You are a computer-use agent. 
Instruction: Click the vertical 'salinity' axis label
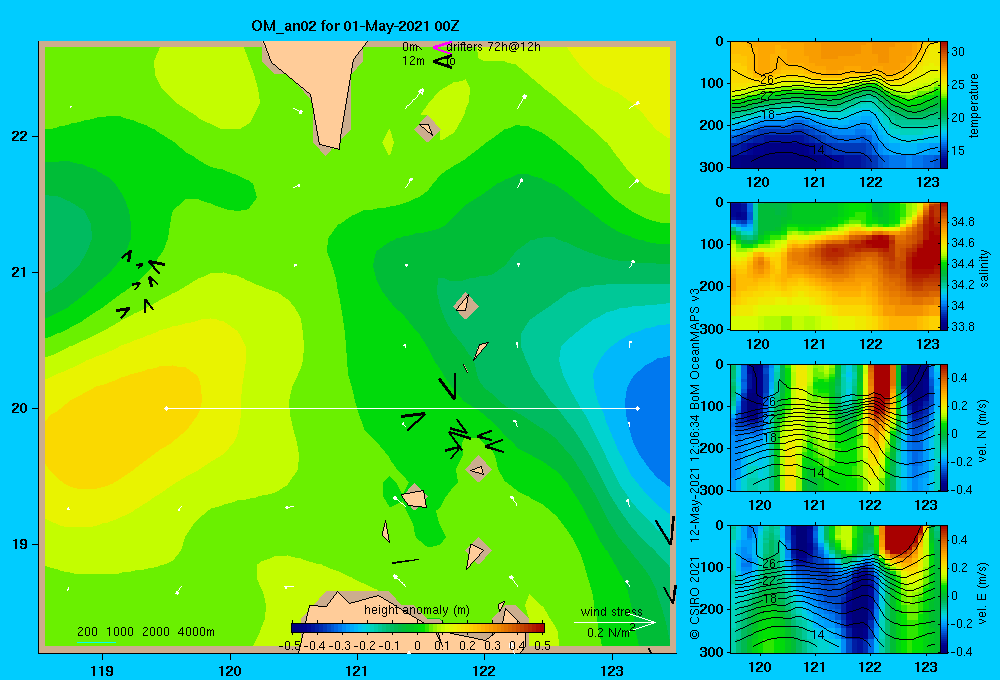pyautogui.click(x=983, y=268)
